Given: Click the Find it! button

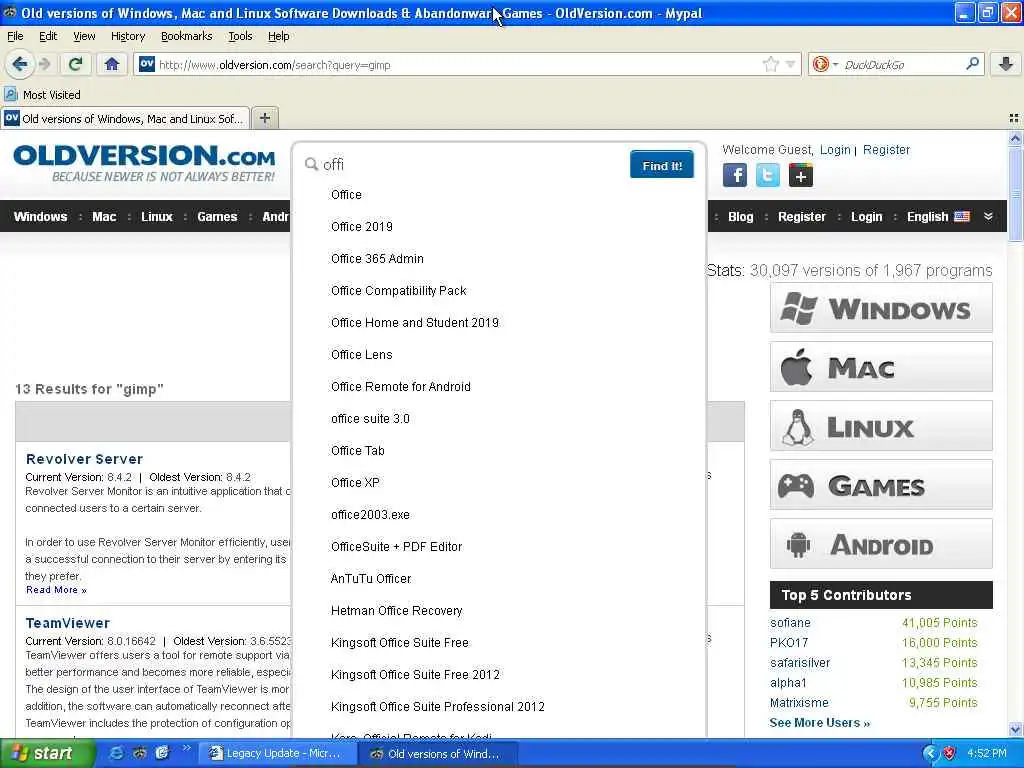Looking at the screenshot, I should (x=662, y=165).
